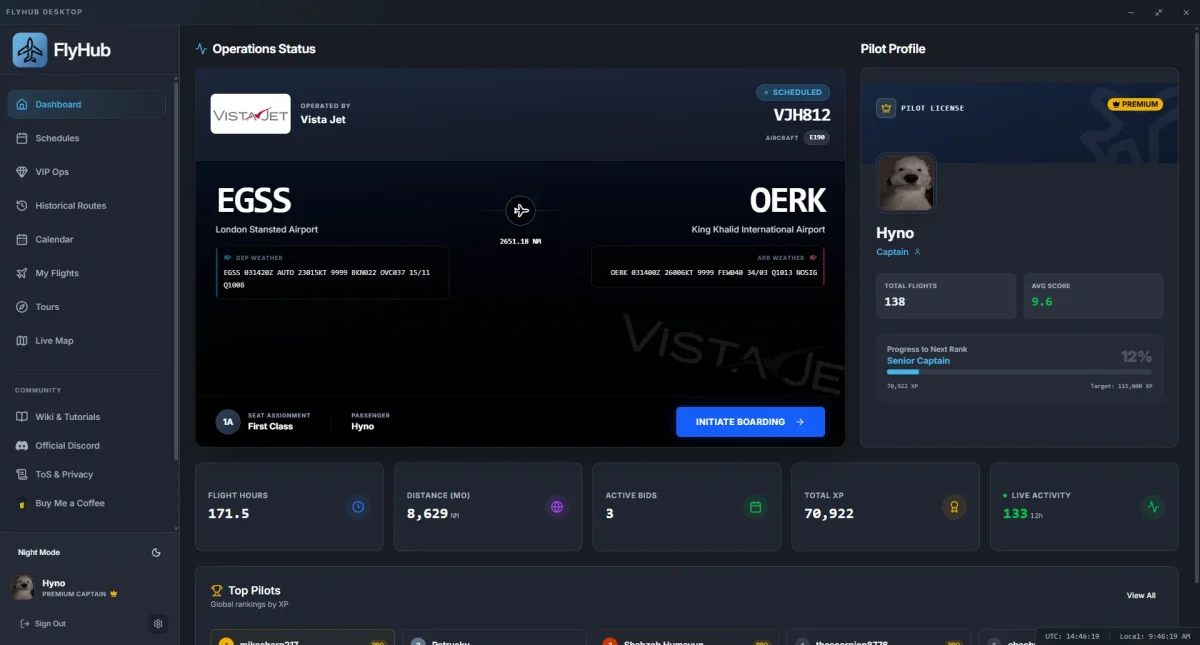Click the arrival weather METAR box
1200x645 pixels.
708,267
